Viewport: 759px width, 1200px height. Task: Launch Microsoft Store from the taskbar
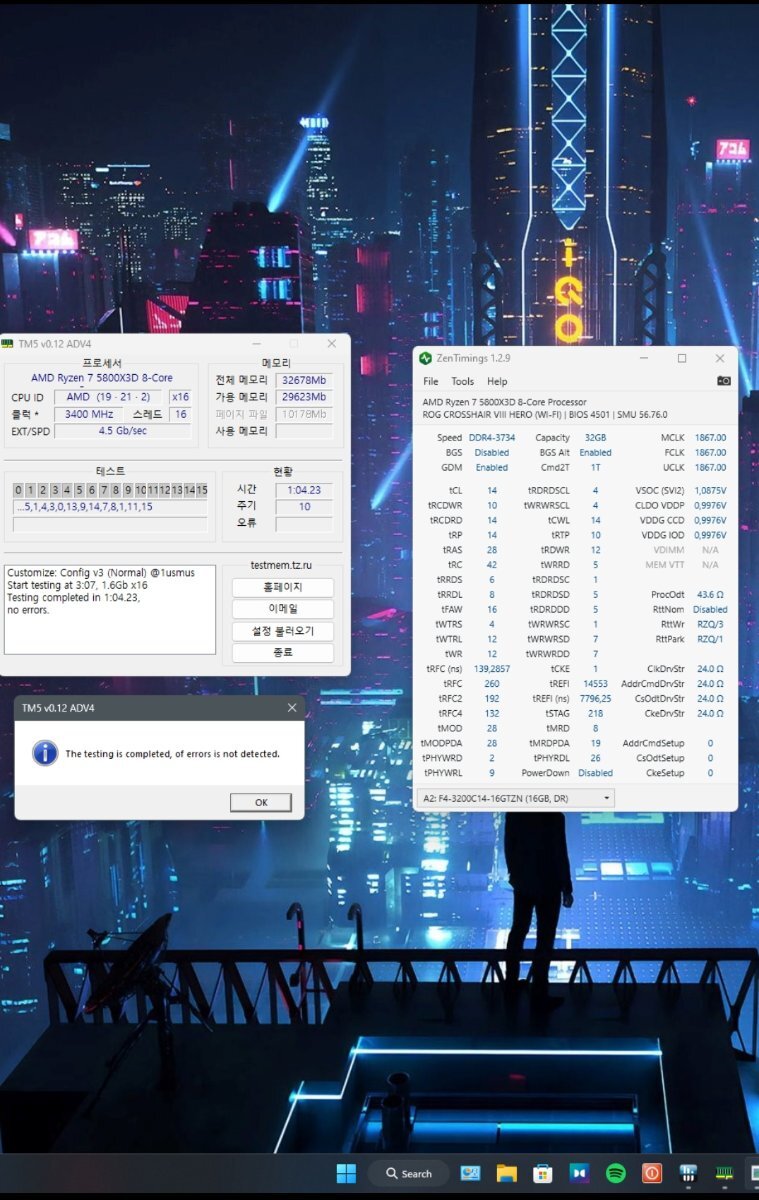tap(543, 1173)
